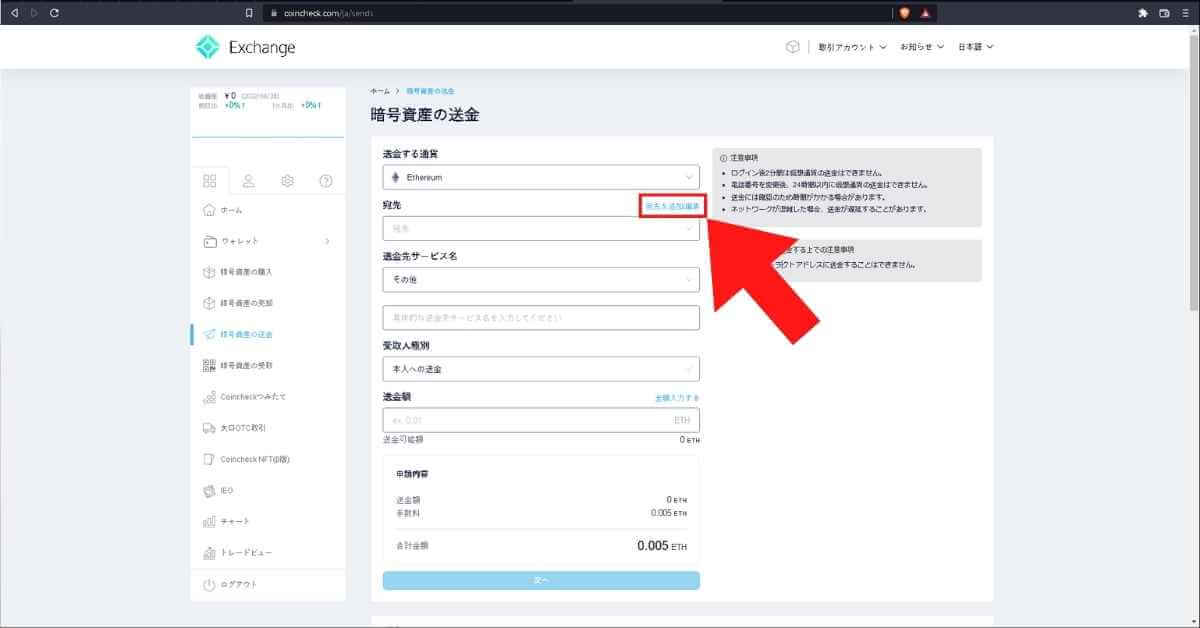The width and height of the screenshot is (1200, 628).
Task: Open チャート in the sidebar
Action: click(x=267, y=521)
